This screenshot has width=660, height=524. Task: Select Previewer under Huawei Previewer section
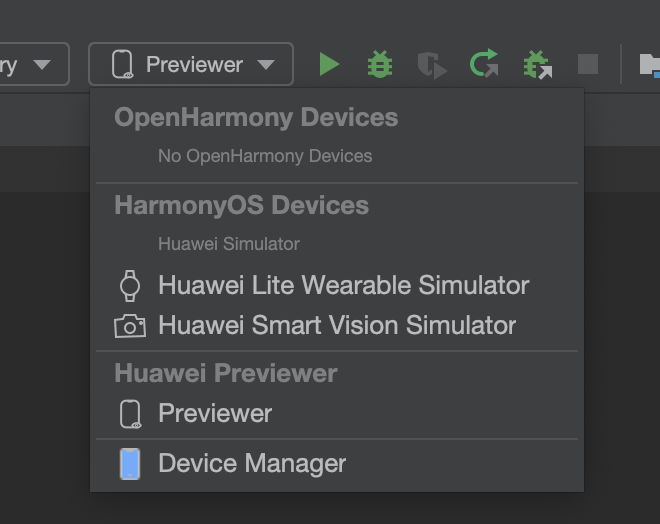tap(215, 413)
